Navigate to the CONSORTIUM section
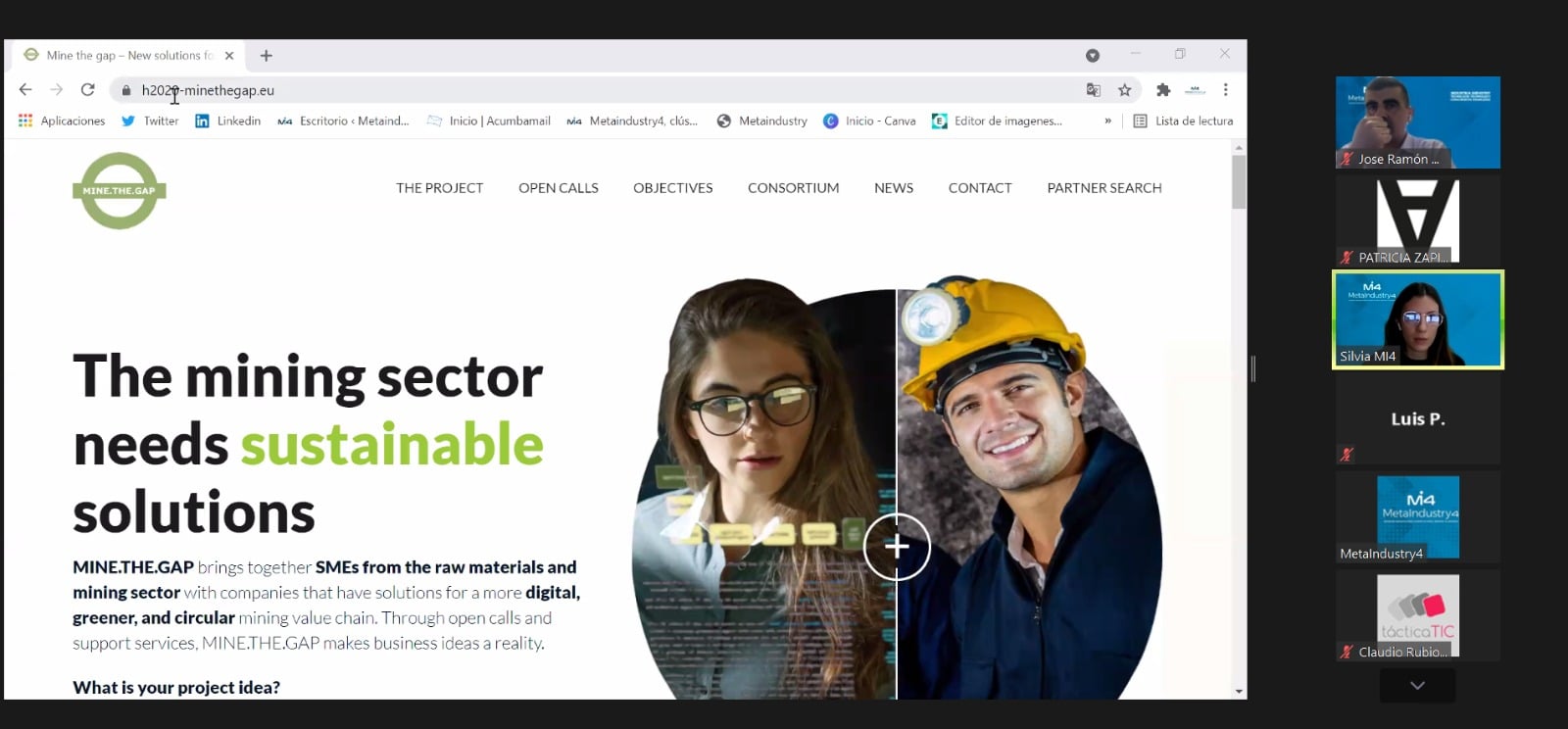The width and height of the screenshot is (1568, 729). [x=793, y=188]
